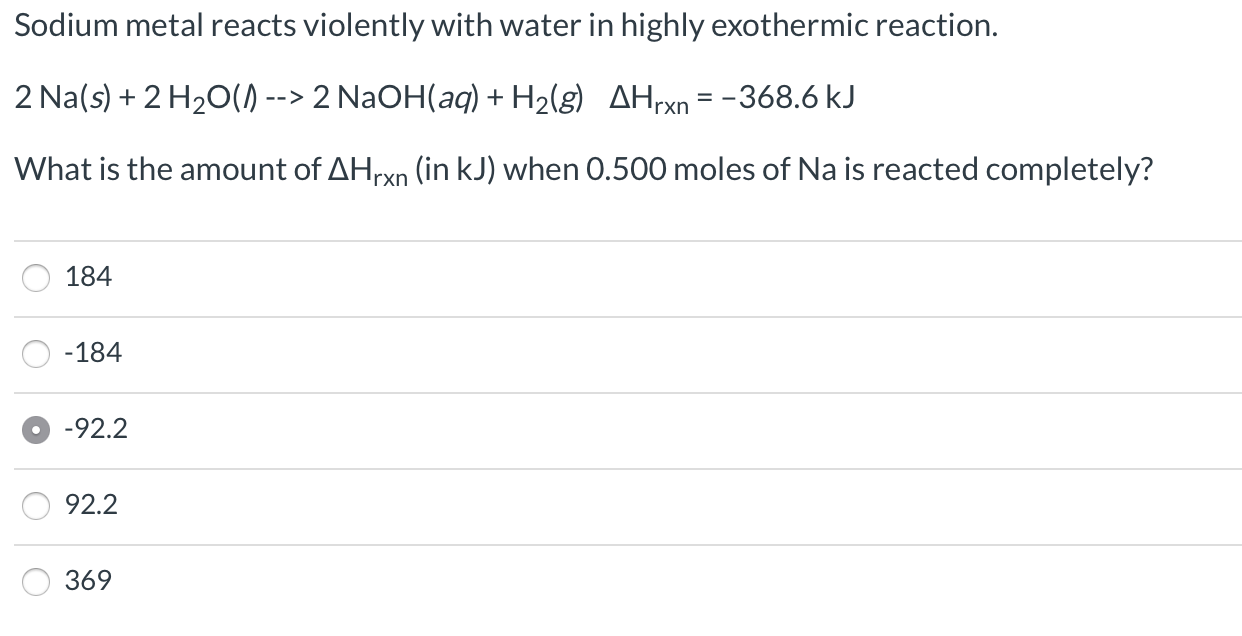The width and height of the screenshot is (1242, 636).
Task: Click the divider line above answer 184
Action: tap(620, 240)
